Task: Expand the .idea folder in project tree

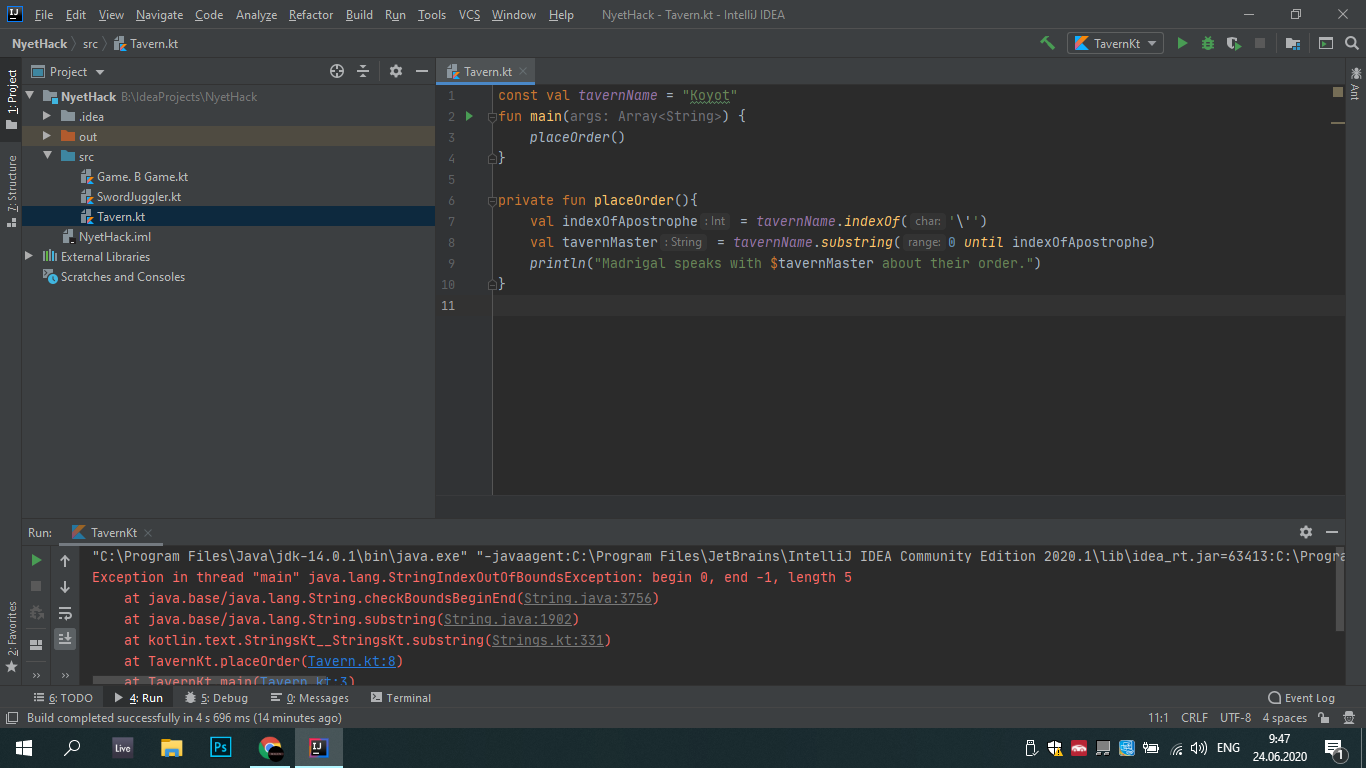Action: [x=47, y=117]
